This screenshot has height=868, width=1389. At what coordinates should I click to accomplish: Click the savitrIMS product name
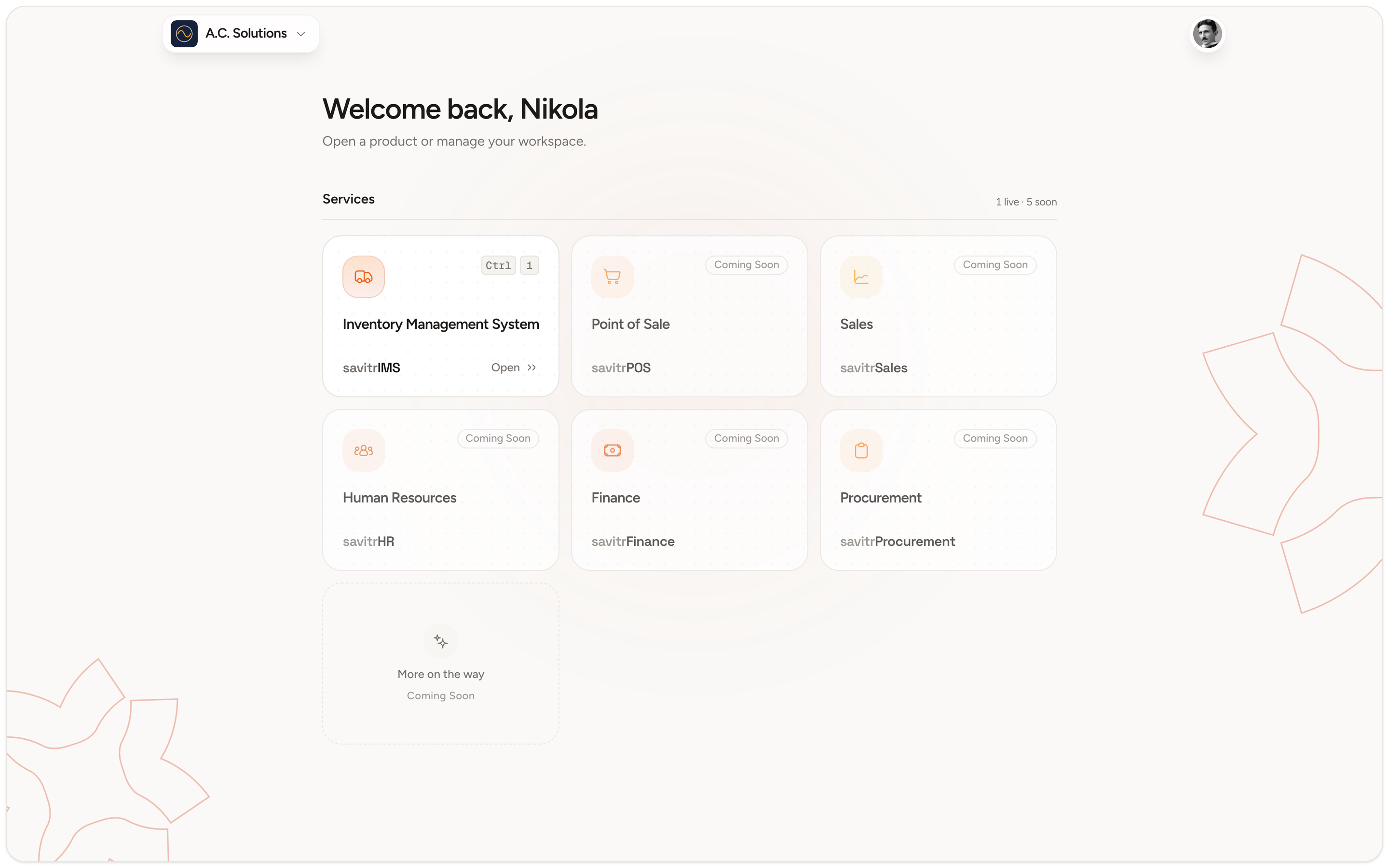coord(371,368)
